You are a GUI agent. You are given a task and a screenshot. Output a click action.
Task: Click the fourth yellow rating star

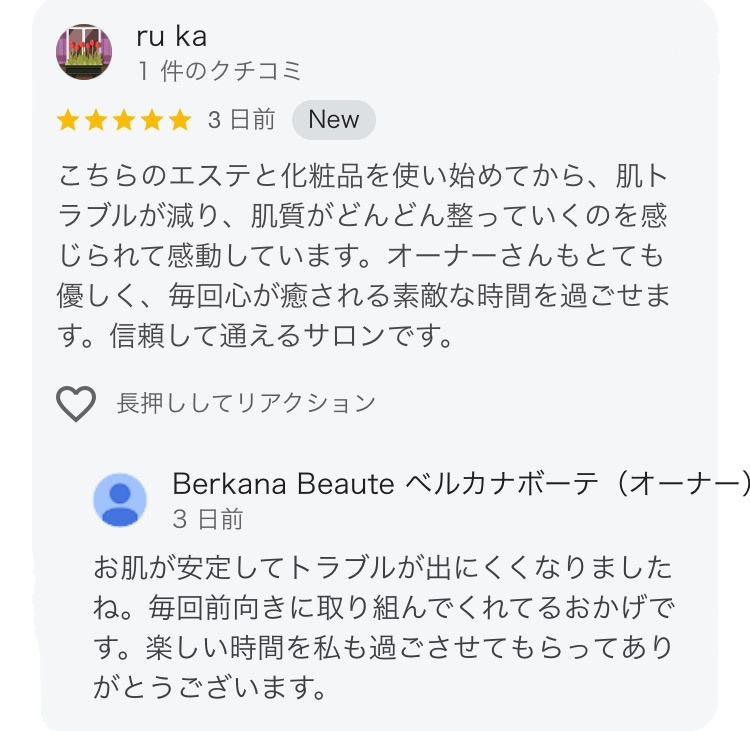[152, 121]
